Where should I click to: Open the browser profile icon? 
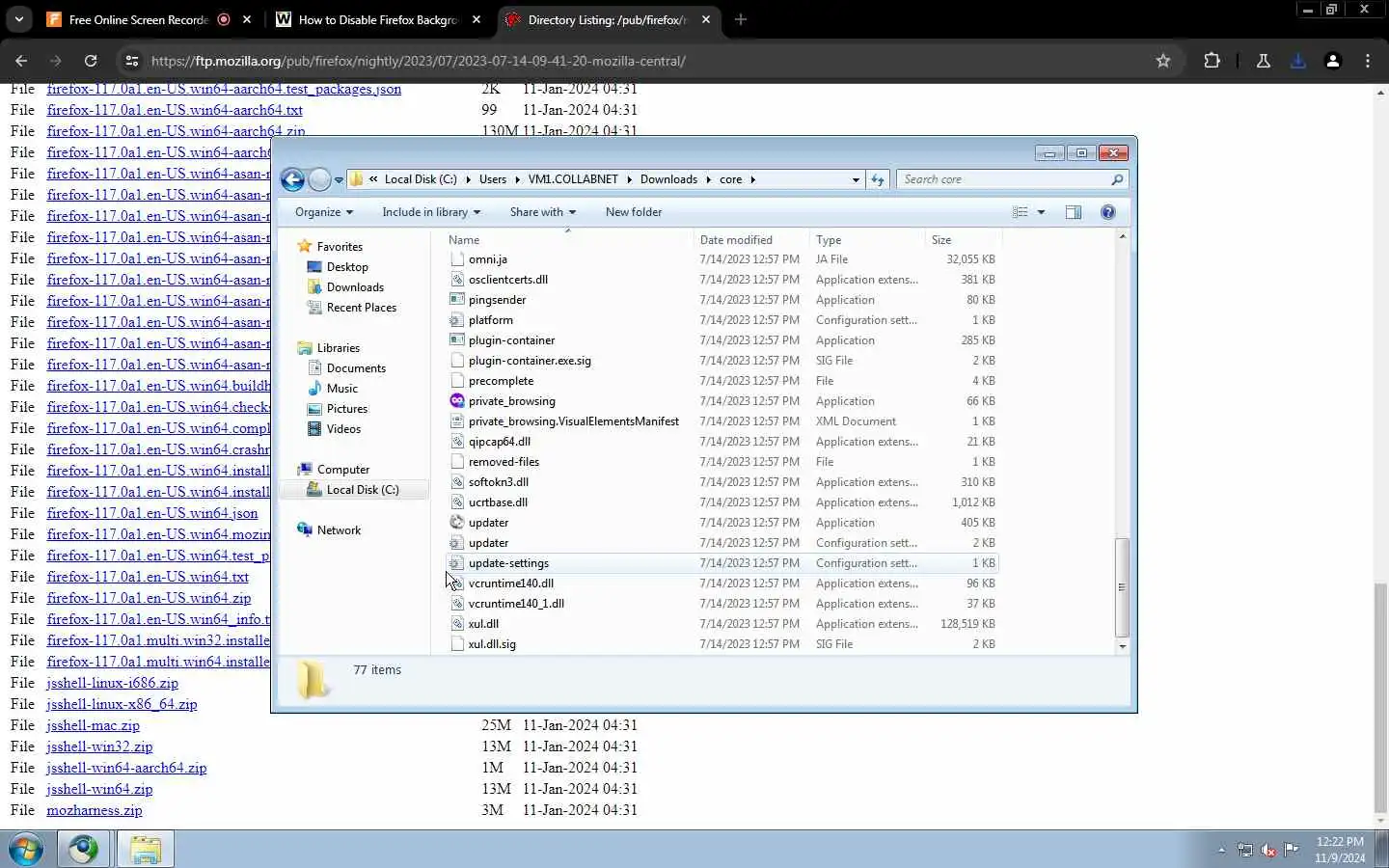1333,61
